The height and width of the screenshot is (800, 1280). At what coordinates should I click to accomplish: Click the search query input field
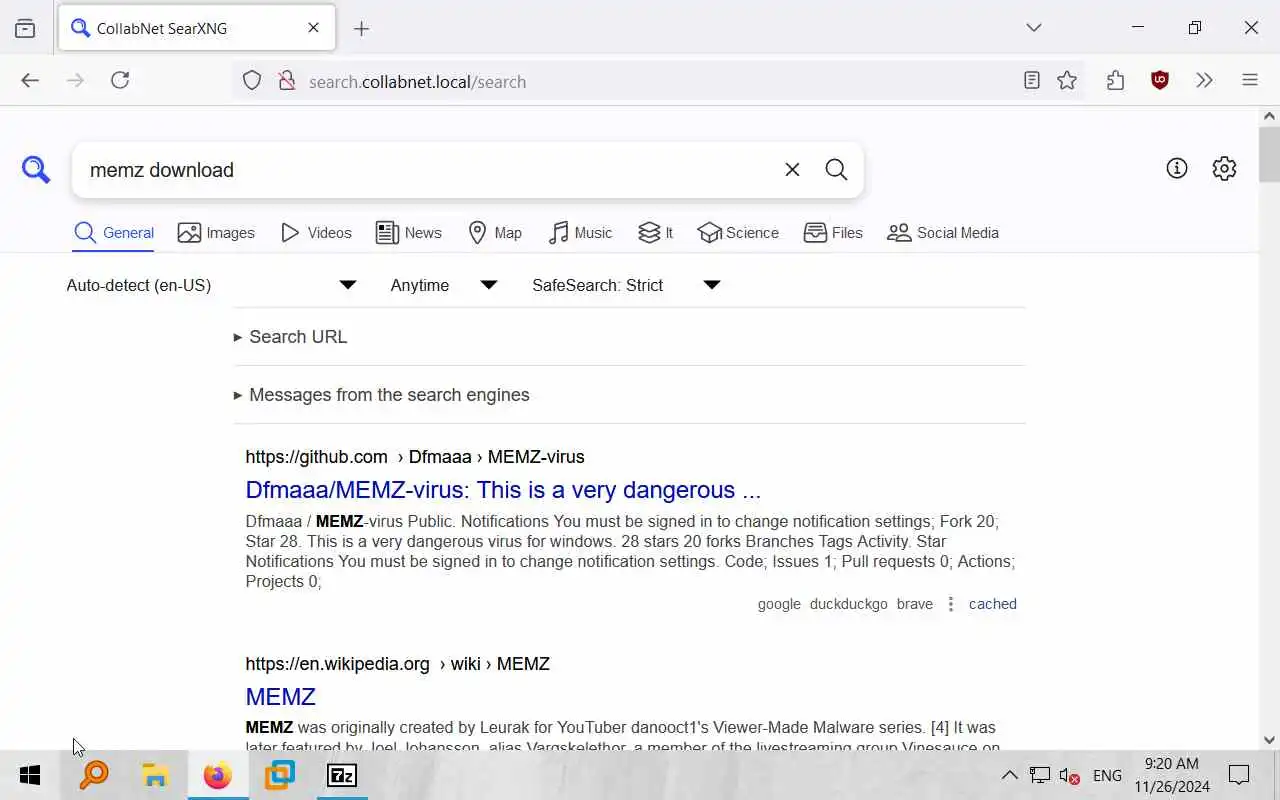430,170
